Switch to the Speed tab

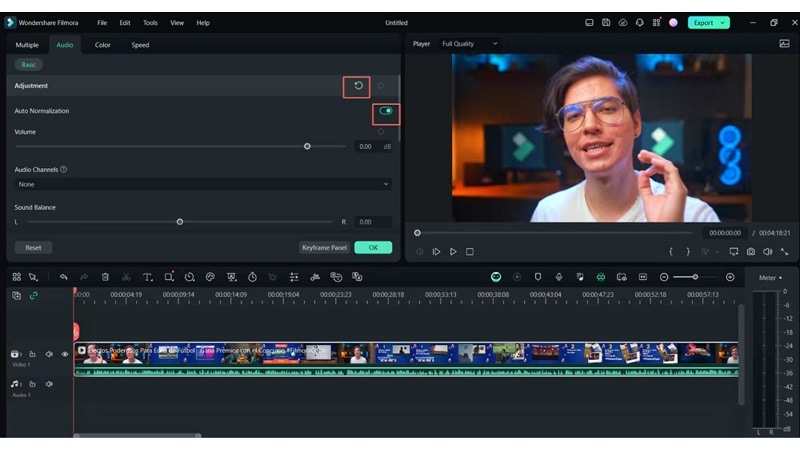tap(140, 45)
